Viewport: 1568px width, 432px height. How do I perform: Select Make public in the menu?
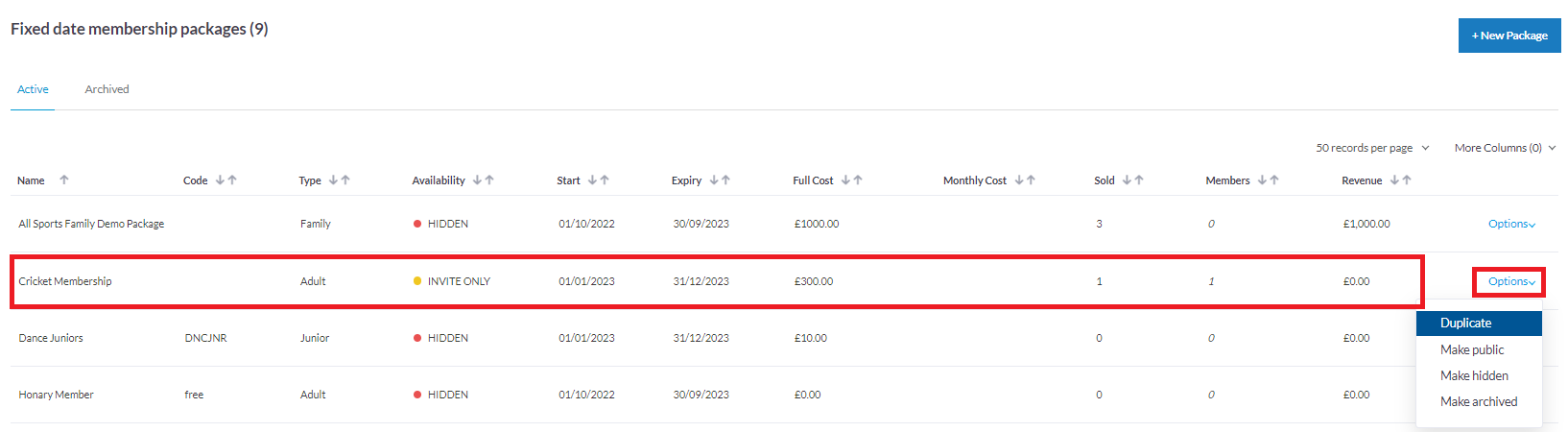[1472, 349]
